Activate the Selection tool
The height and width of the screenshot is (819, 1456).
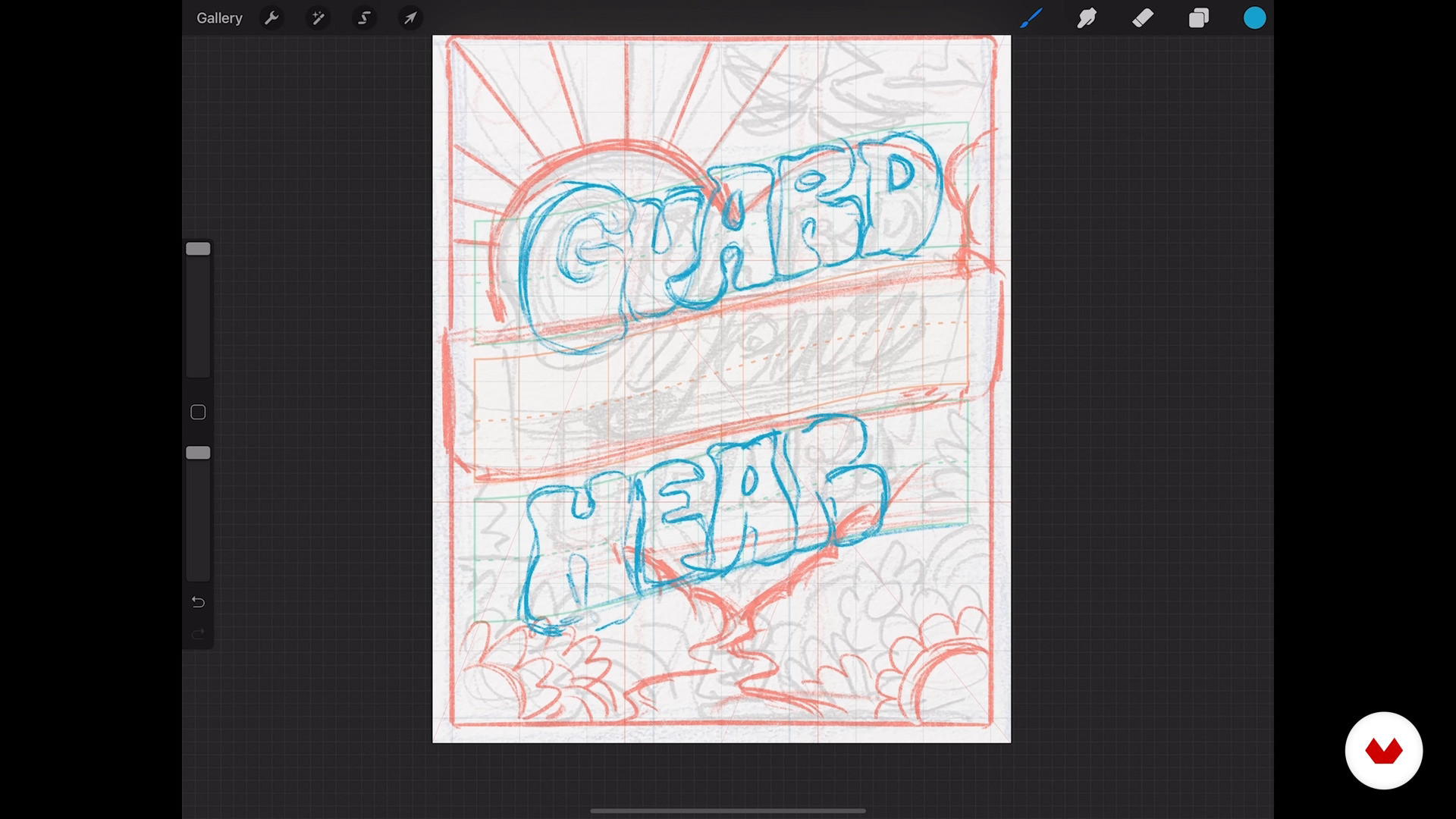pyautogui.click(x=364, y=18)
